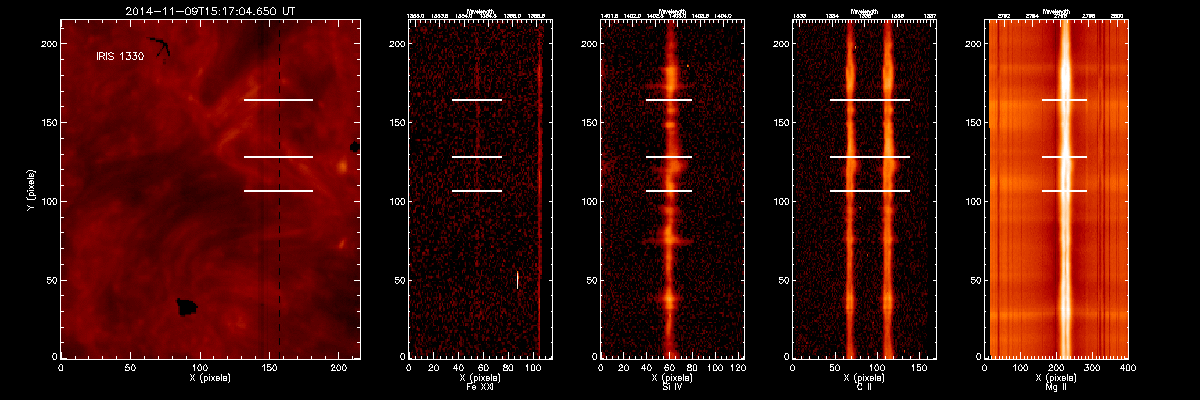Click the large dark blob in the IRIS 1330 image

click(185, 307)
